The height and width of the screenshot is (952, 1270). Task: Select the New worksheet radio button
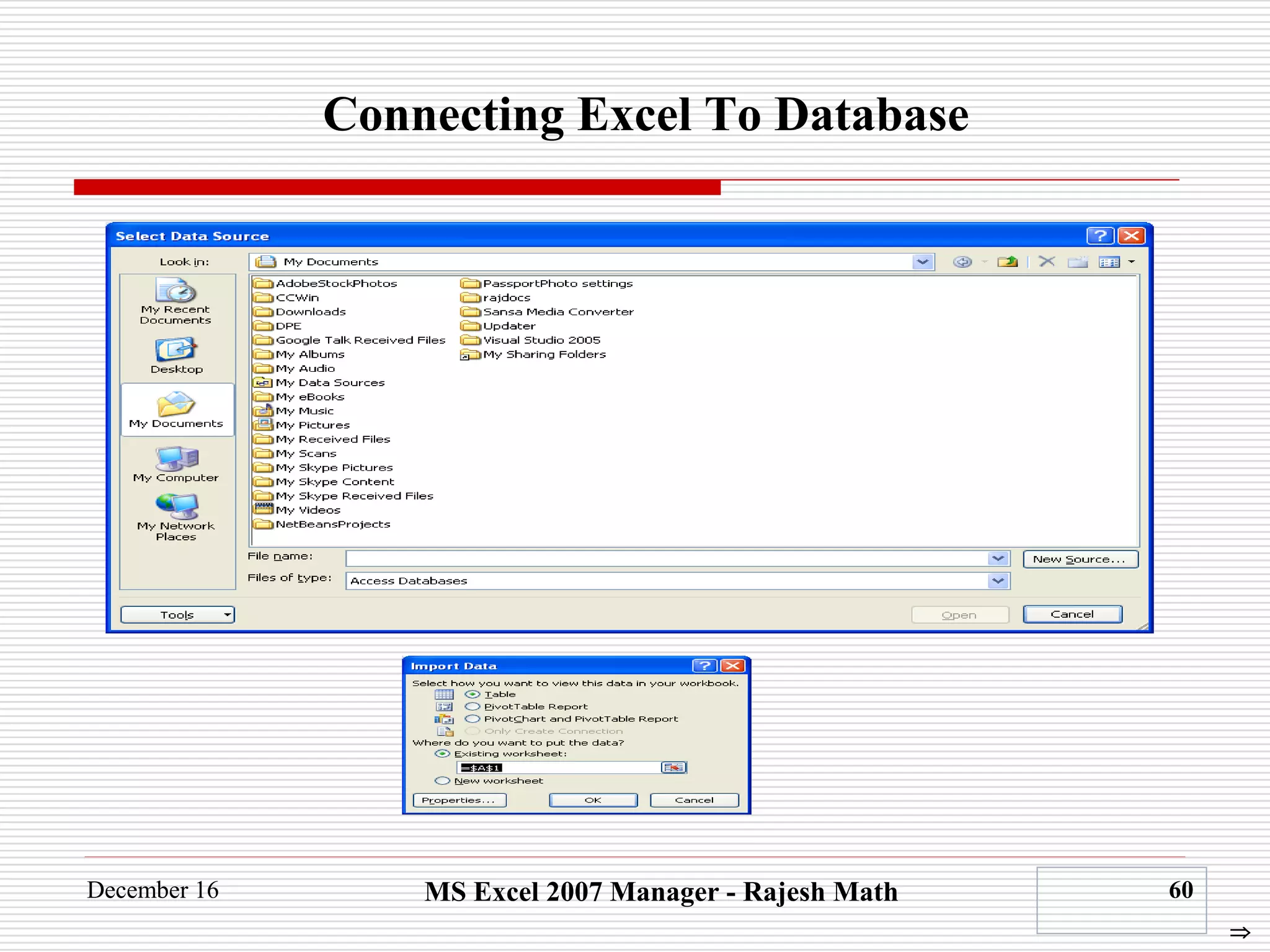443,781
